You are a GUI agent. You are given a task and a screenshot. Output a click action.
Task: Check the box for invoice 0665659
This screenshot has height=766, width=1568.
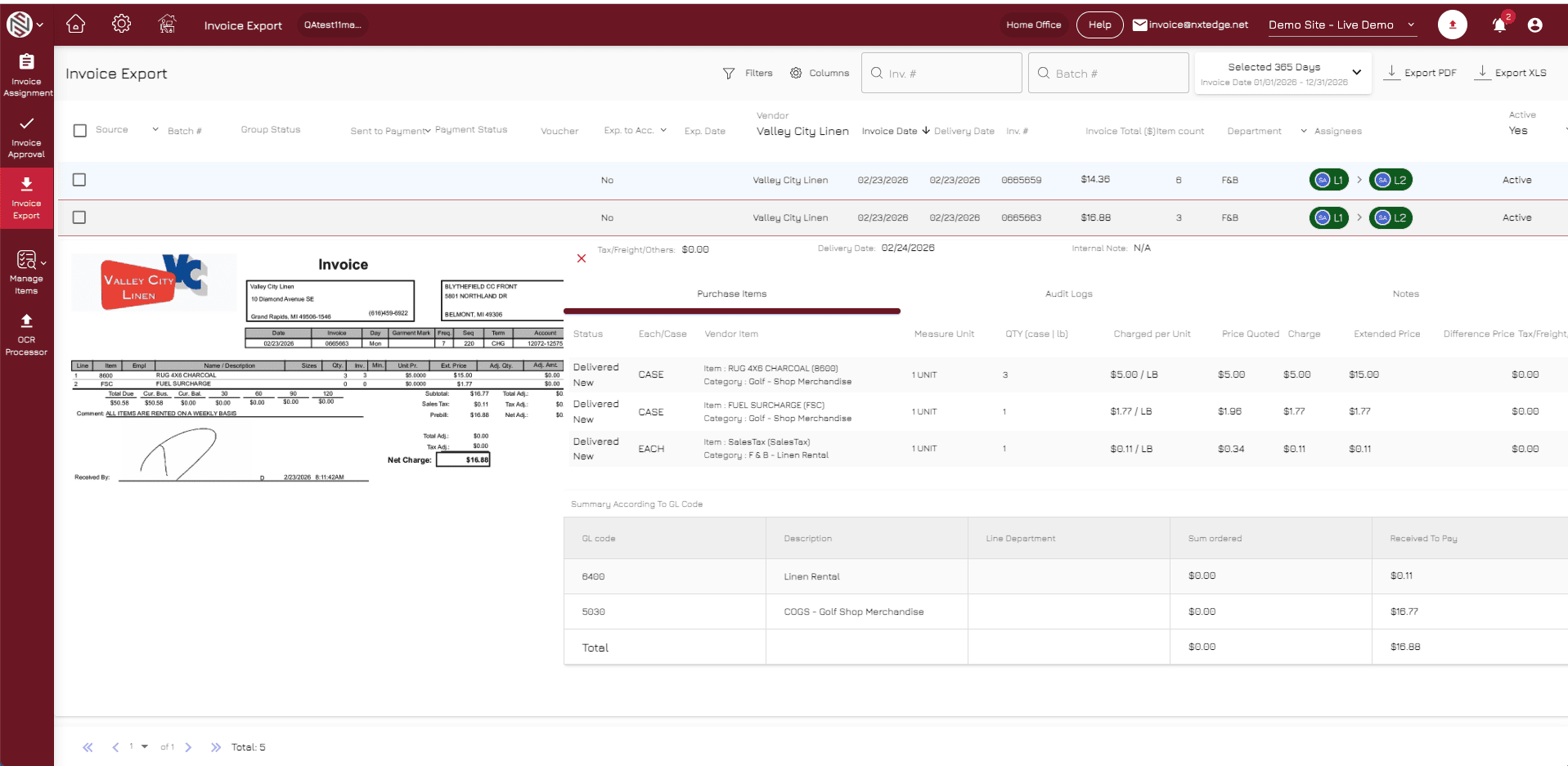point(79,180)
